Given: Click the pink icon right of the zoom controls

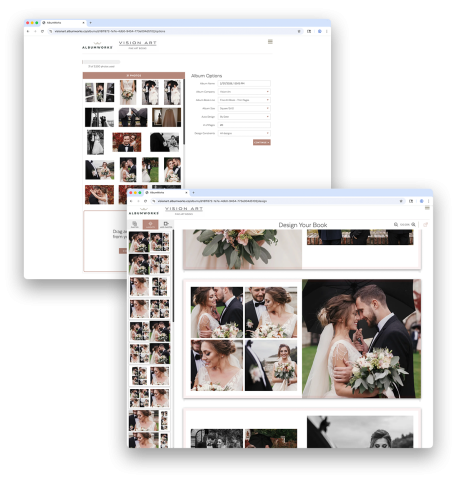Looking at the screenshot, I should [425, 225].
